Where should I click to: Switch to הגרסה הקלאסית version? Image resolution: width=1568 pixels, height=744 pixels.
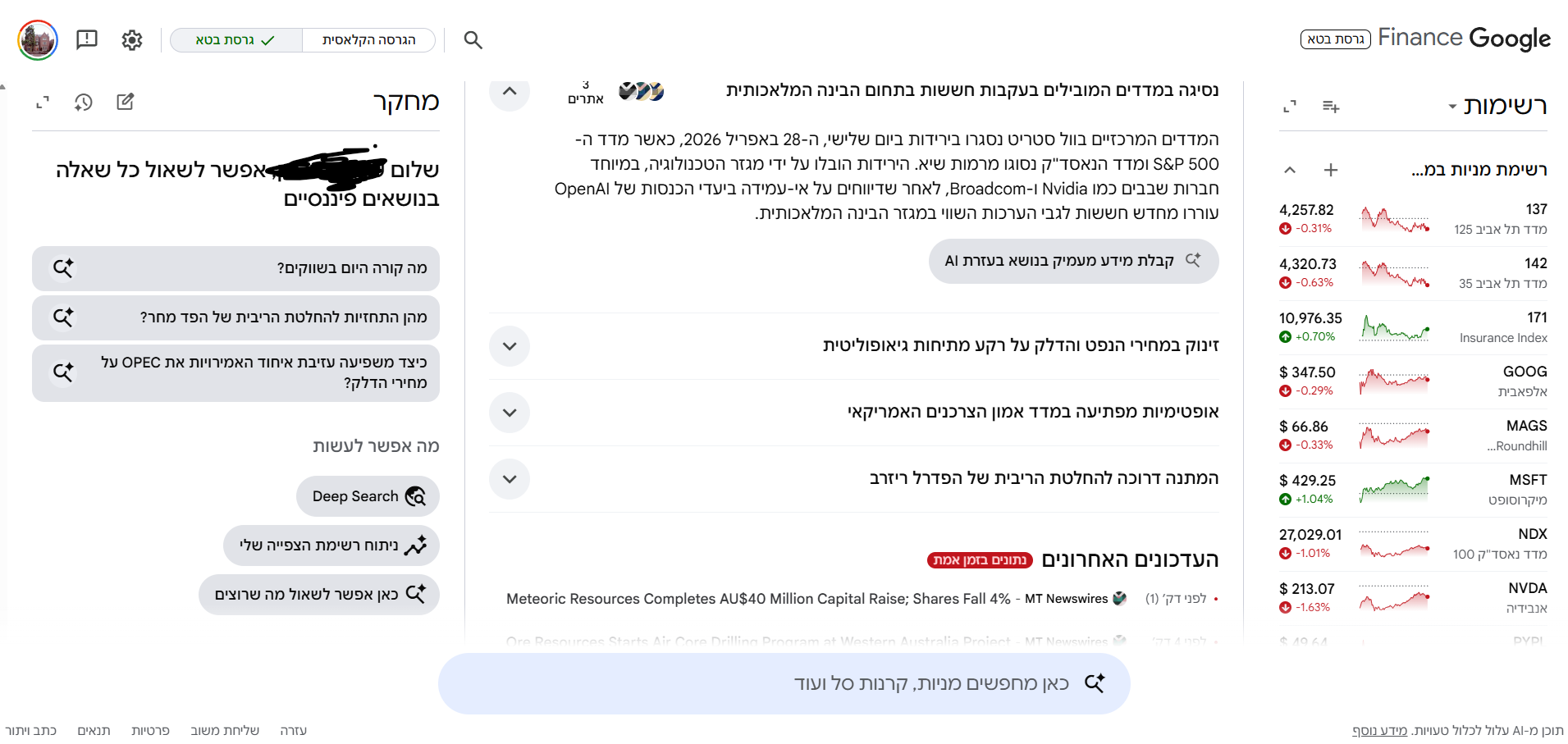(x=368, y=40)
